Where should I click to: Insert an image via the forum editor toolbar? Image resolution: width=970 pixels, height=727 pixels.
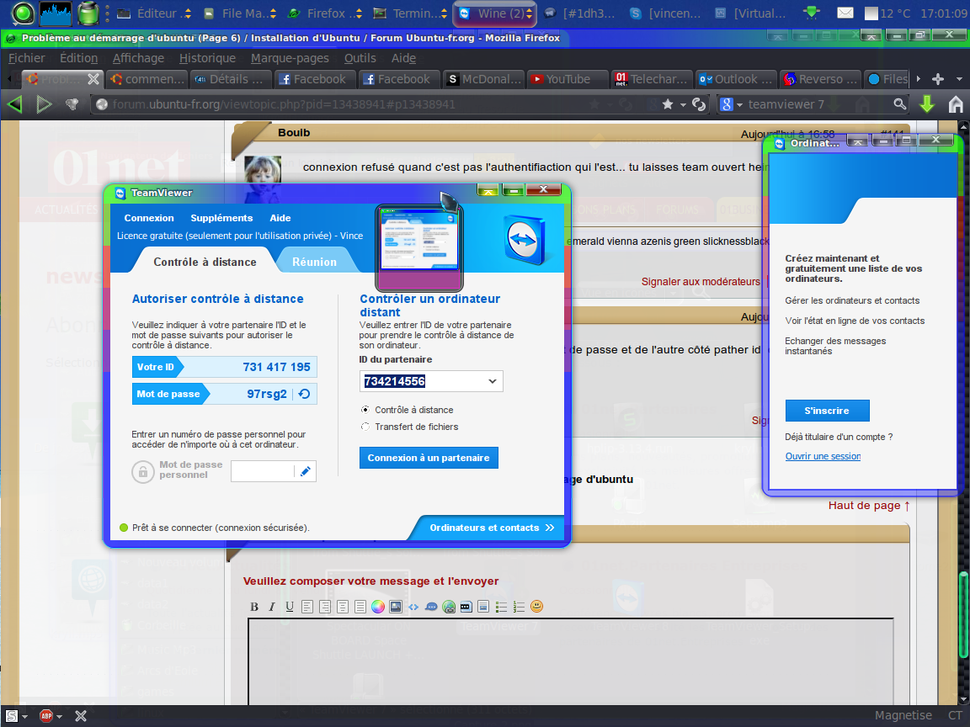click(396, 607)
